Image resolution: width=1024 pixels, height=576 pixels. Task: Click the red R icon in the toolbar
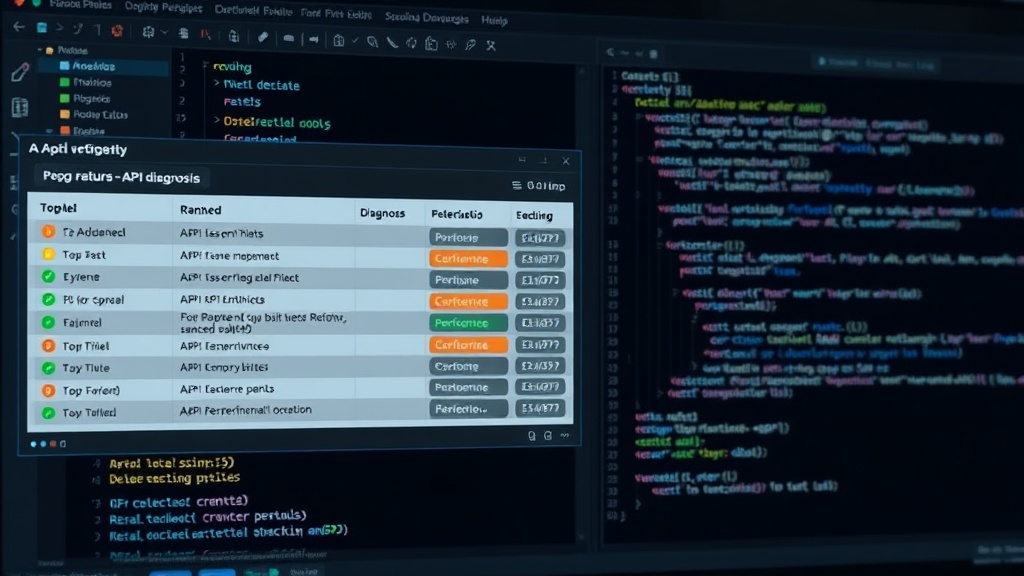point(206,35)
